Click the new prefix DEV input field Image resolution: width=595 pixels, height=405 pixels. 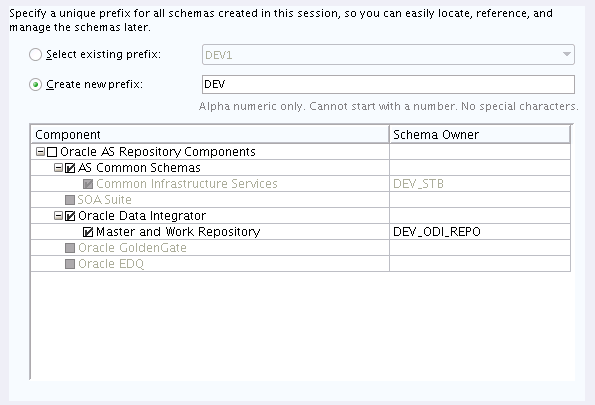coord(388,84)
